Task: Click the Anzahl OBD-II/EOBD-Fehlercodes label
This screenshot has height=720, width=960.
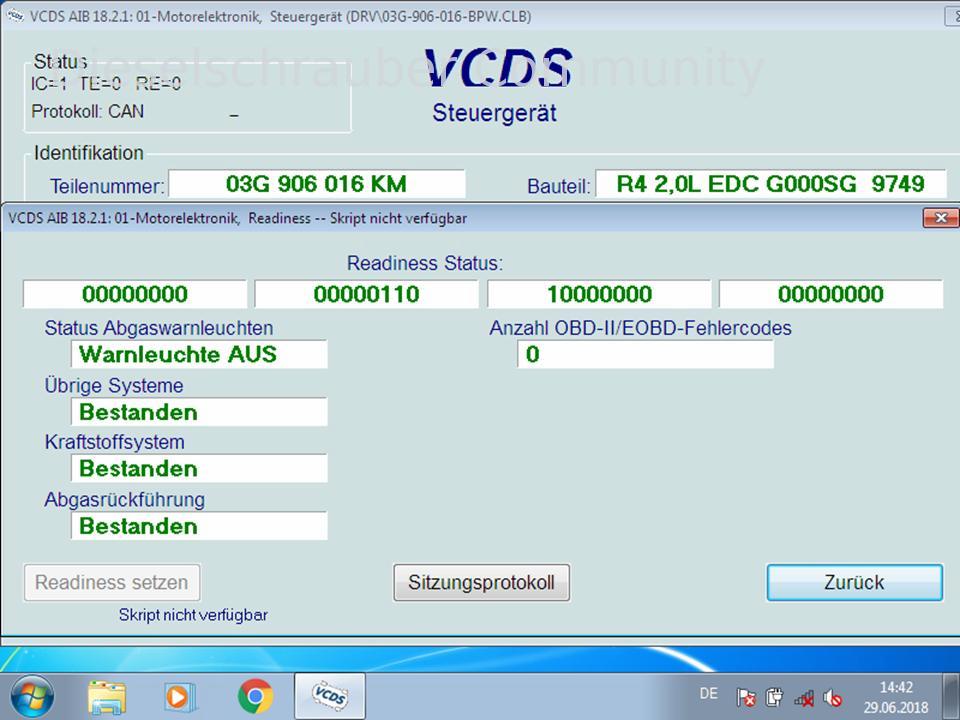Action: [640, 328]
